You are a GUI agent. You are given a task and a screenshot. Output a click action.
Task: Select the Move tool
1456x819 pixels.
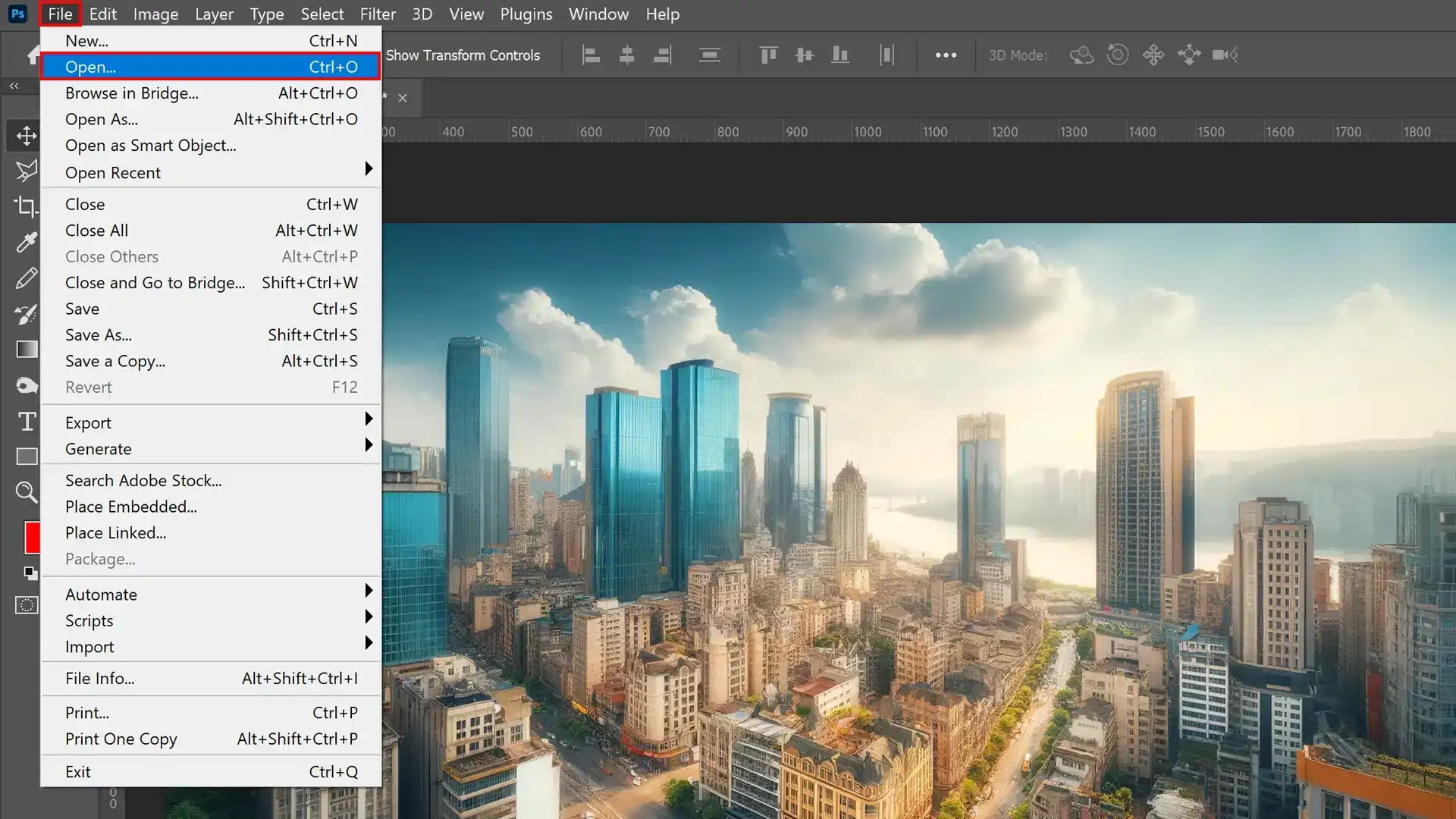(x=27, y=136)
